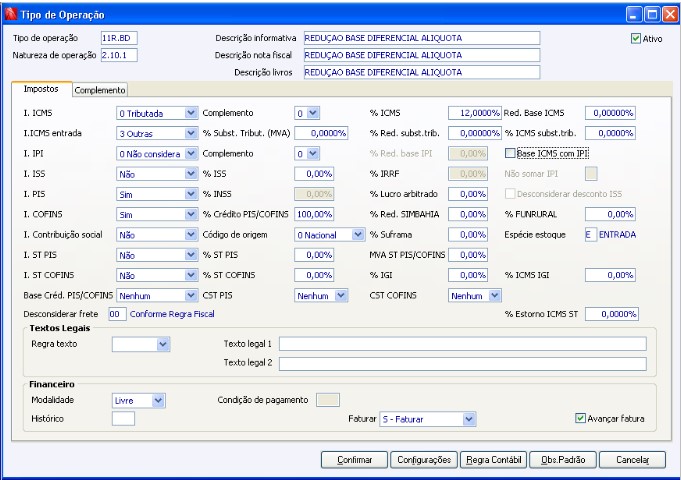This screenshot has height=480, width=681.
Task: Click the application icon in title bar
Action: pyautogui.click(x=10, y=14)
